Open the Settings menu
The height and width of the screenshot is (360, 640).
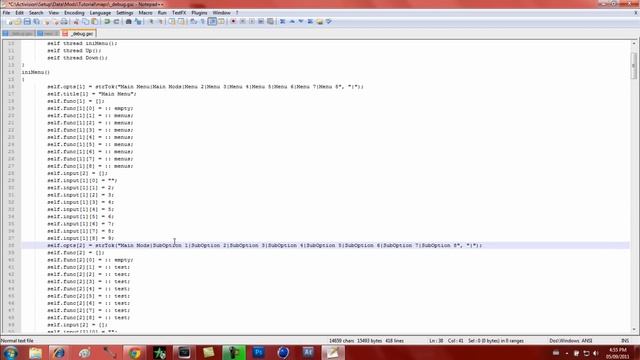click(125, 13)
